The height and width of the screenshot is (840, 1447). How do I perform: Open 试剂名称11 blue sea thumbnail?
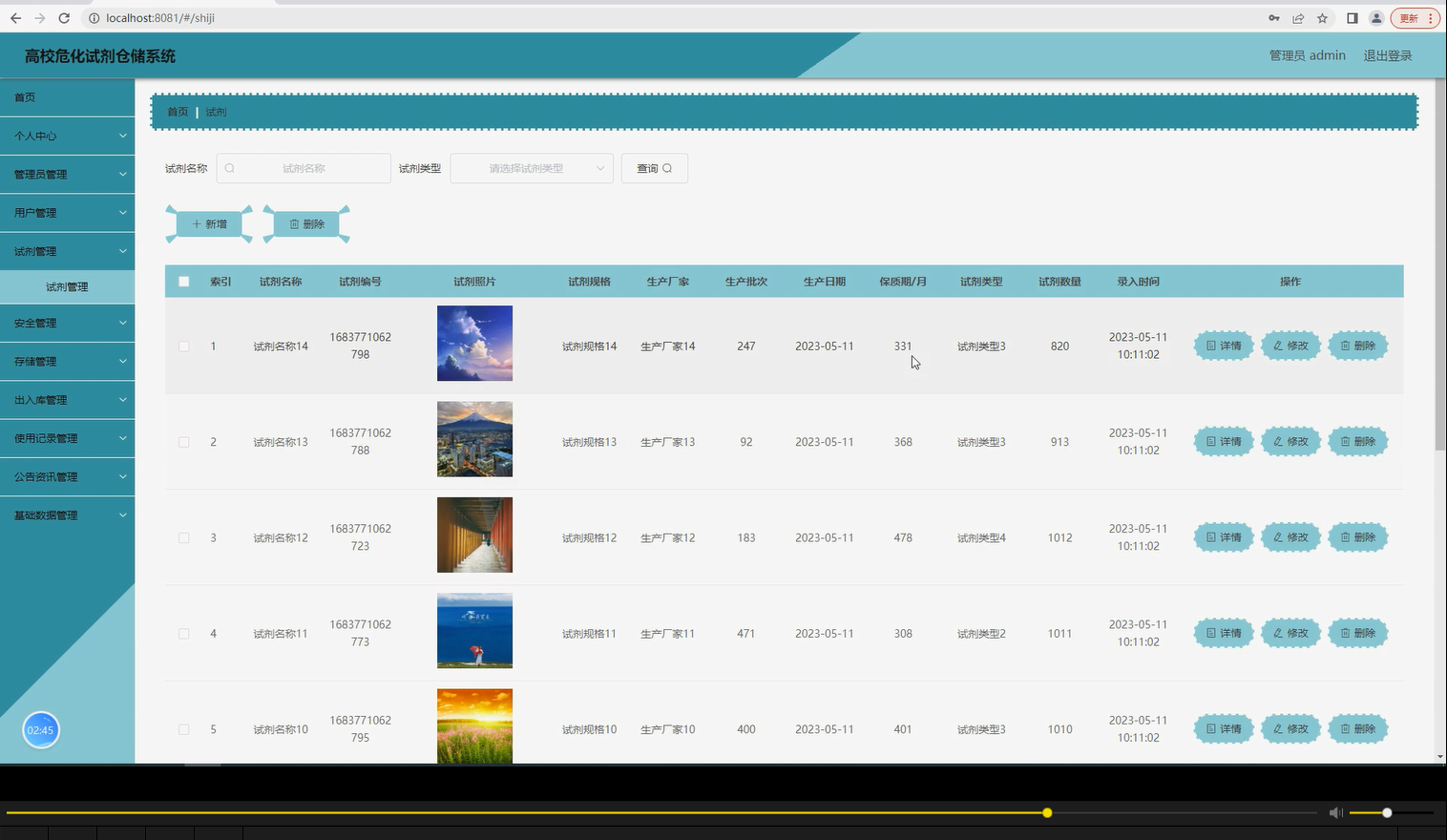pos(474,630)
